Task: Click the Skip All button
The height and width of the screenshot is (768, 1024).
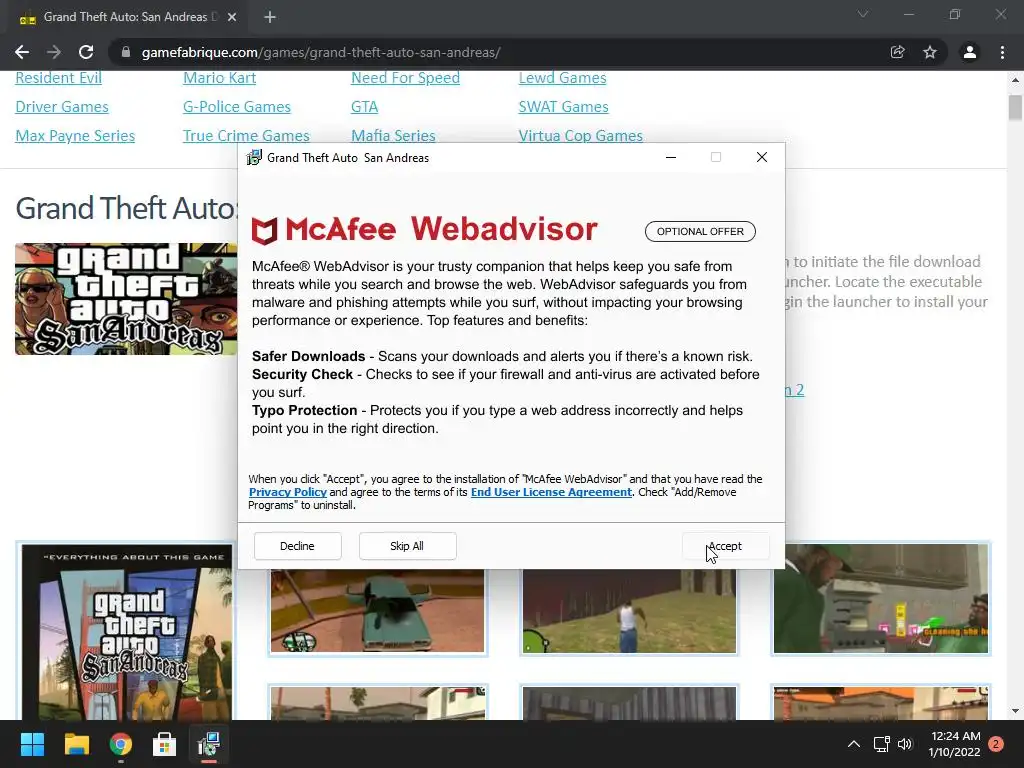Action: pyautogui.click(x=407, y=546)
